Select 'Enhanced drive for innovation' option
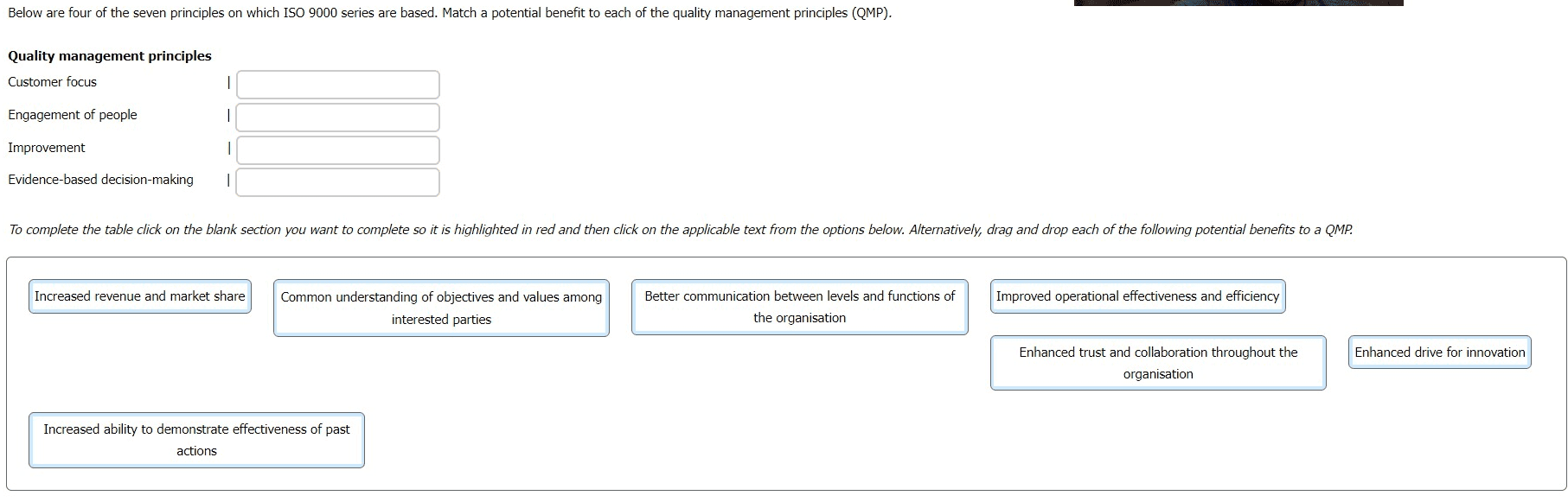The image size is (1568, 502). pyautogui.click(x=1439, y=353)
